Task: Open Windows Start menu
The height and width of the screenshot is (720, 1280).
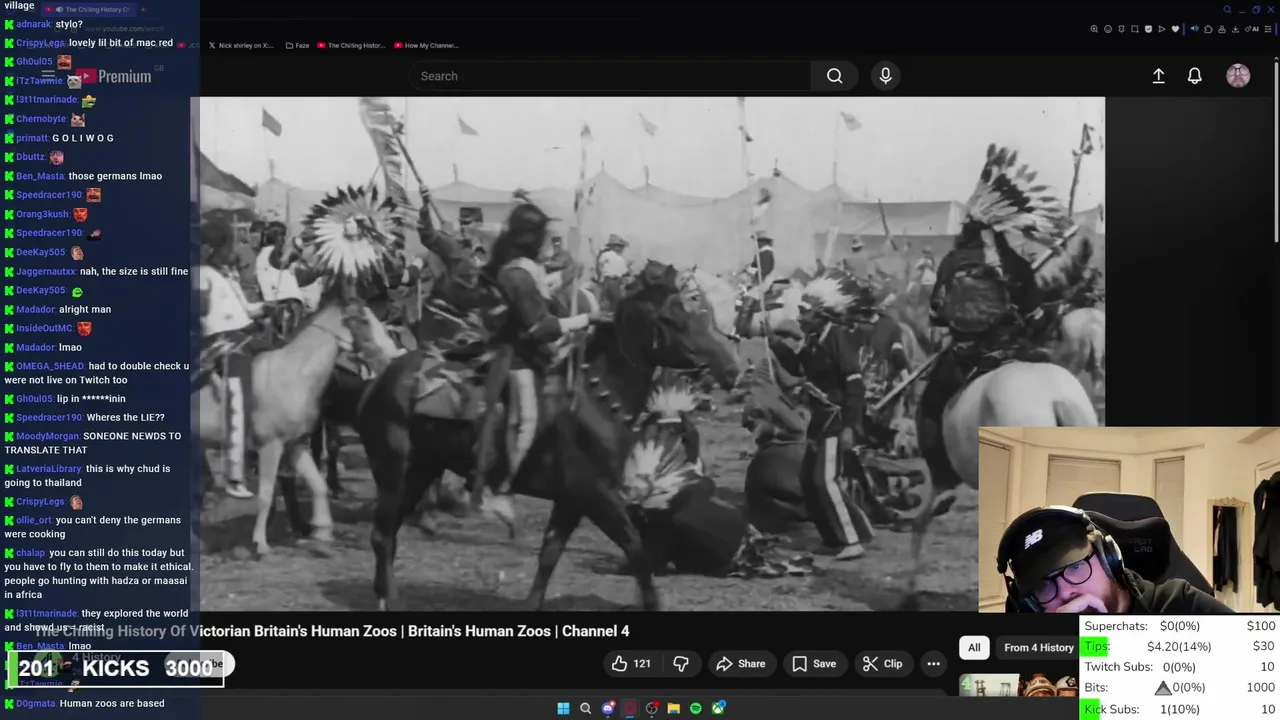Action: click(563, 708)
